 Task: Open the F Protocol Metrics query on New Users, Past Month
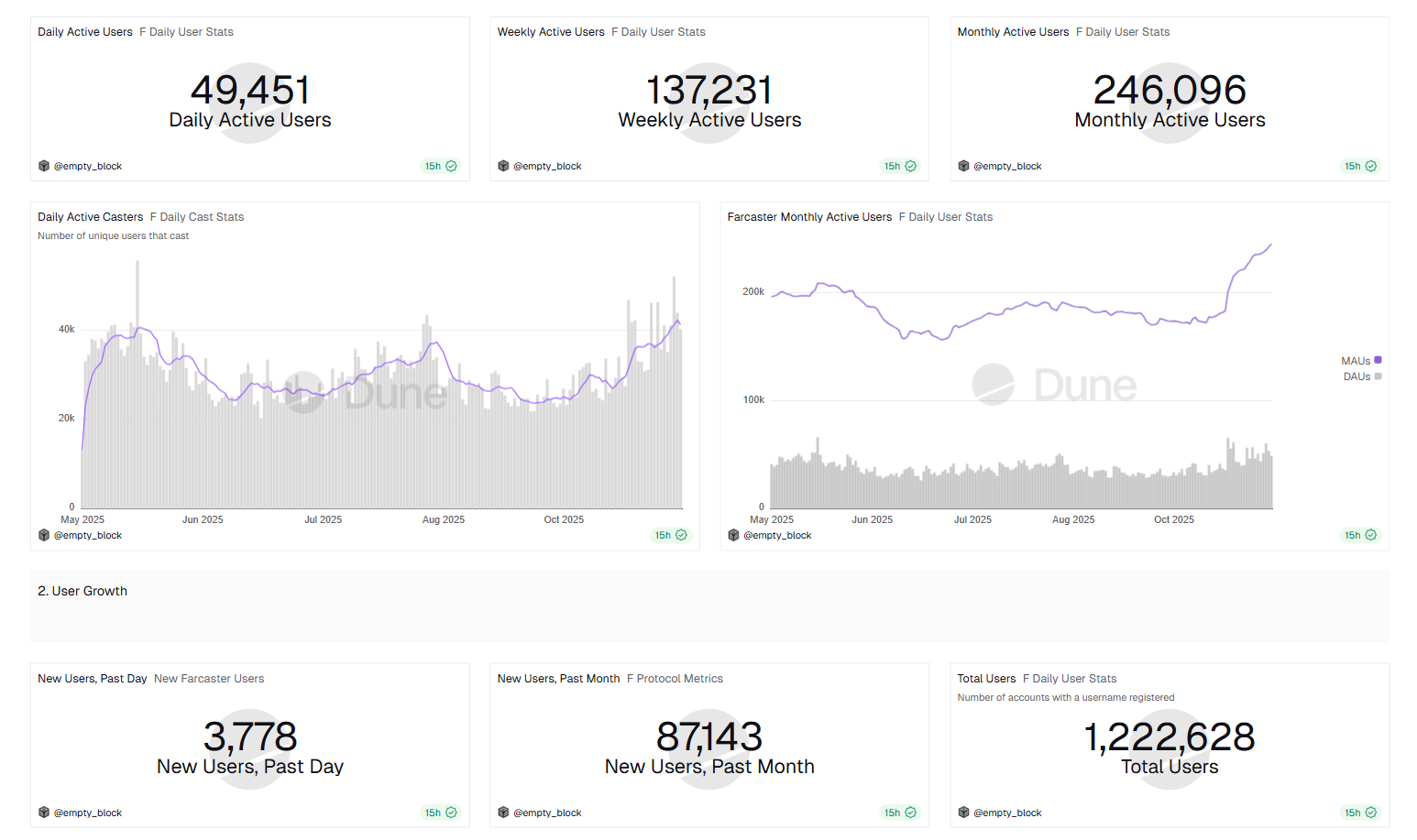[675, 678]
